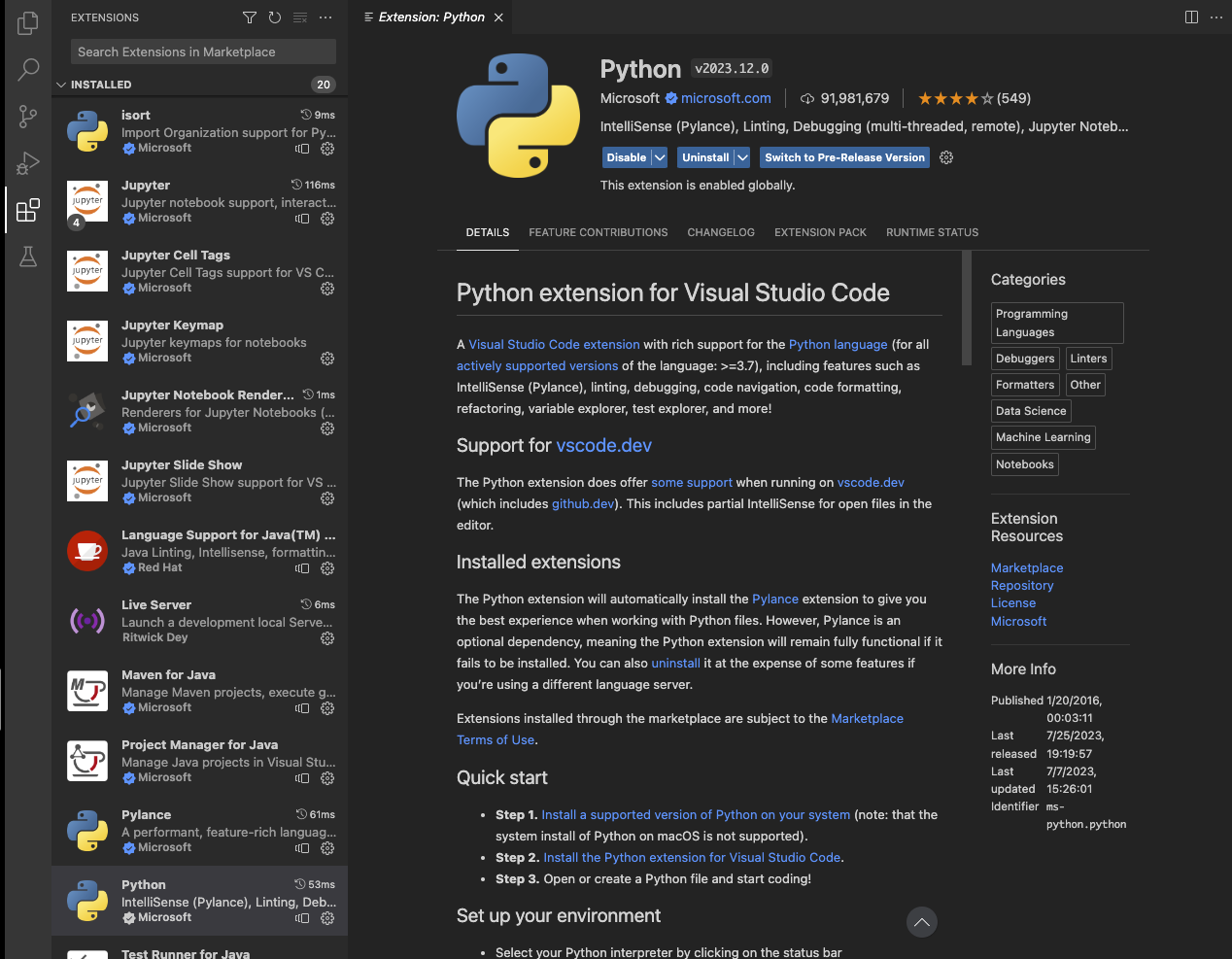This screenshot has height=959, width=1232.
Task: Open the RUNTIME STATUS tab
Action: coord(933,232)
